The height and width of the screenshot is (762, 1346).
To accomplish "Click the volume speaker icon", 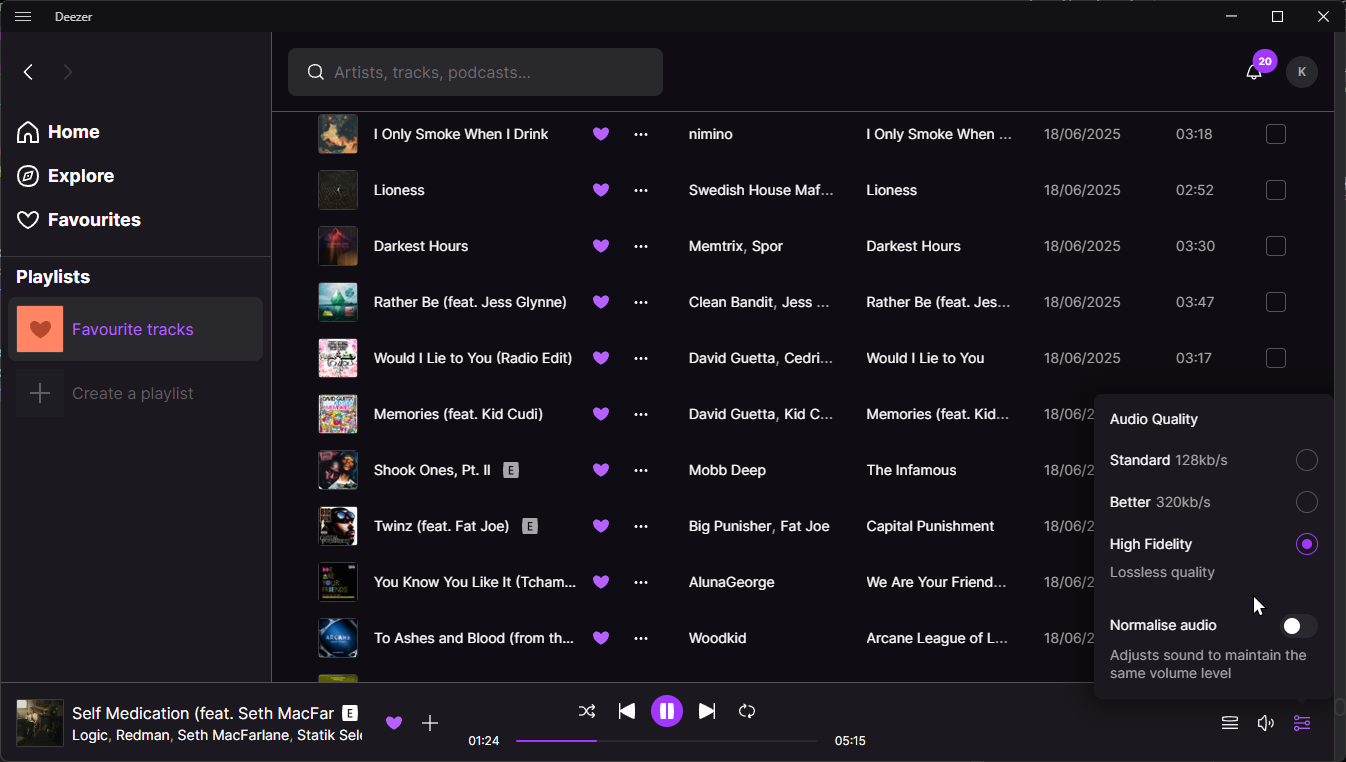I will pos(1266,723).
